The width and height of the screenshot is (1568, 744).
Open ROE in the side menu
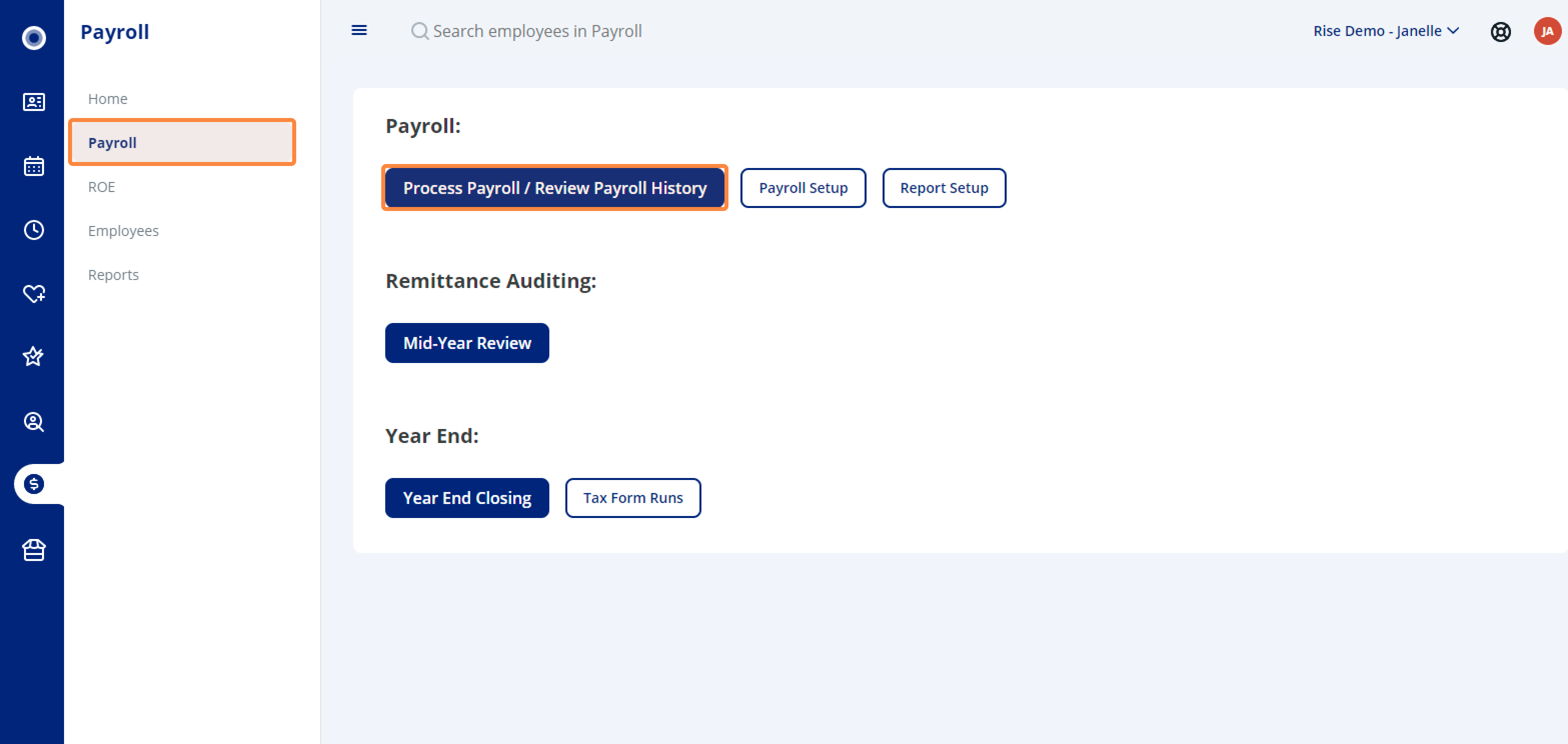click(x=101, y=187)
